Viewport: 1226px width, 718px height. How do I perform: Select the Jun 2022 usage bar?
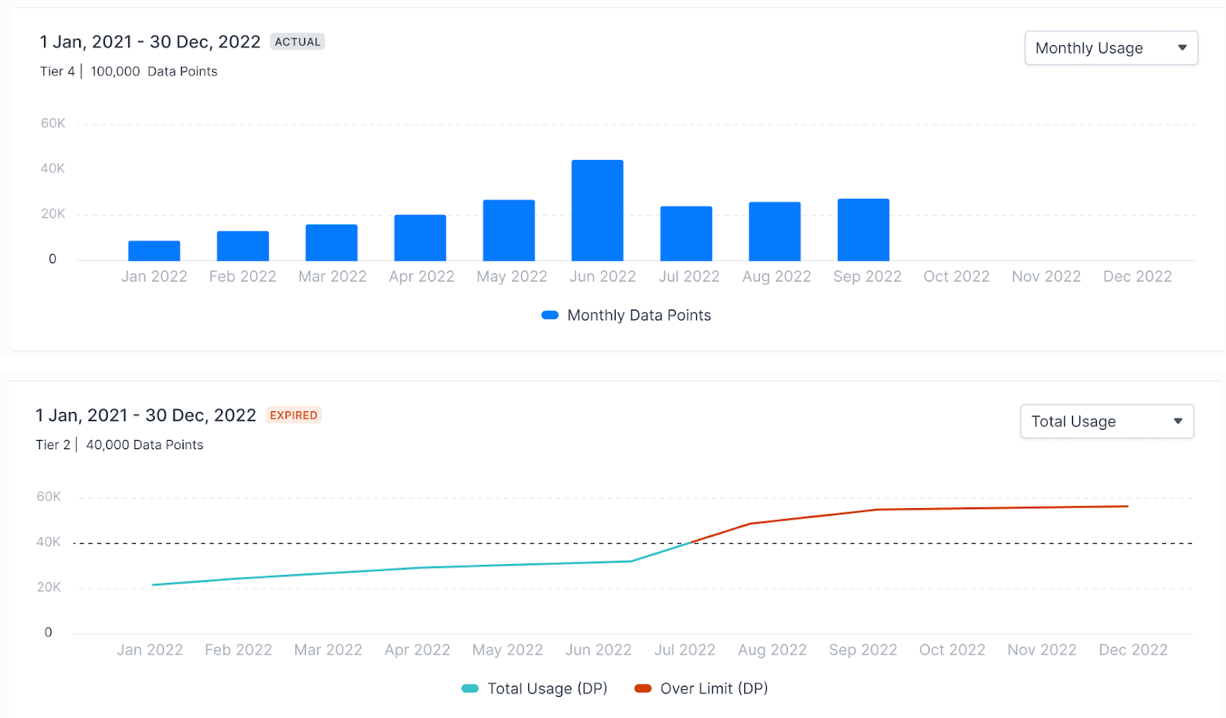(x=597, y=210)
